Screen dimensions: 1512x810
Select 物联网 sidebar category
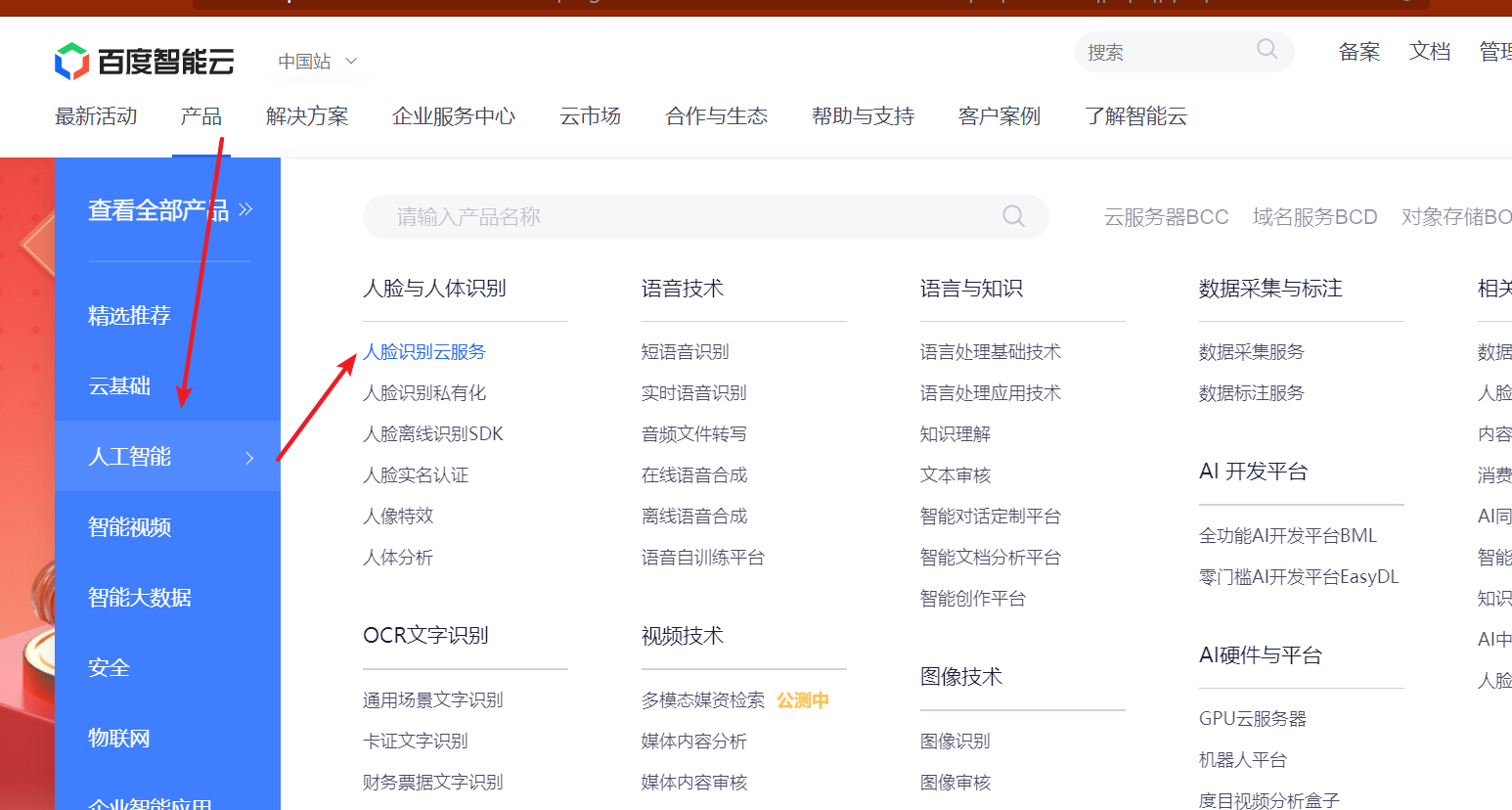(119, 739)
